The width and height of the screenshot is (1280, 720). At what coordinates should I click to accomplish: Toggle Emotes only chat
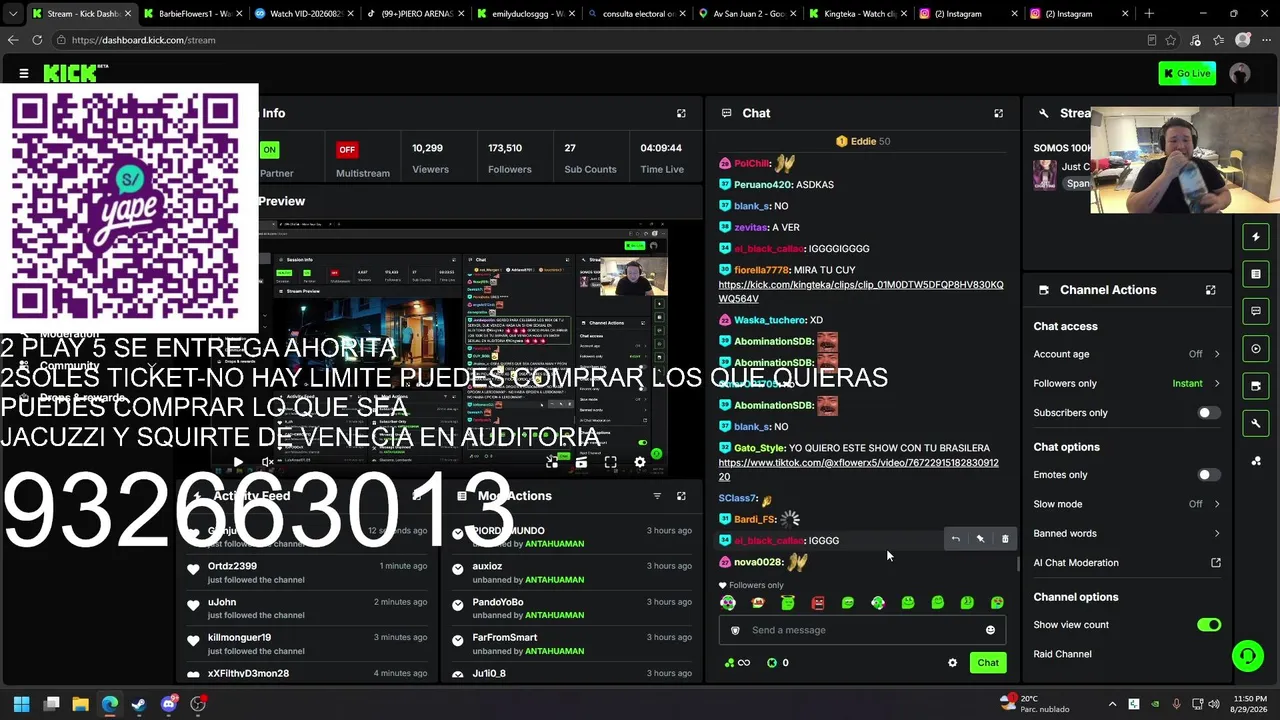[1209, 475]
